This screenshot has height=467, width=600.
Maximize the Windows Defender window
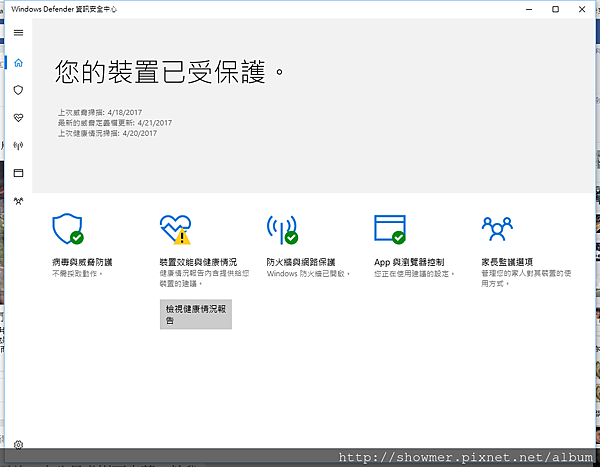point(556,9)
